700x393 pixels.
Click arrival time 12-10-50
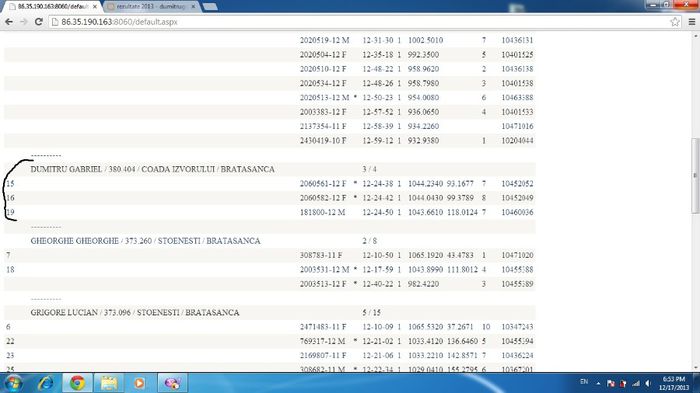[x=378, y=255]
